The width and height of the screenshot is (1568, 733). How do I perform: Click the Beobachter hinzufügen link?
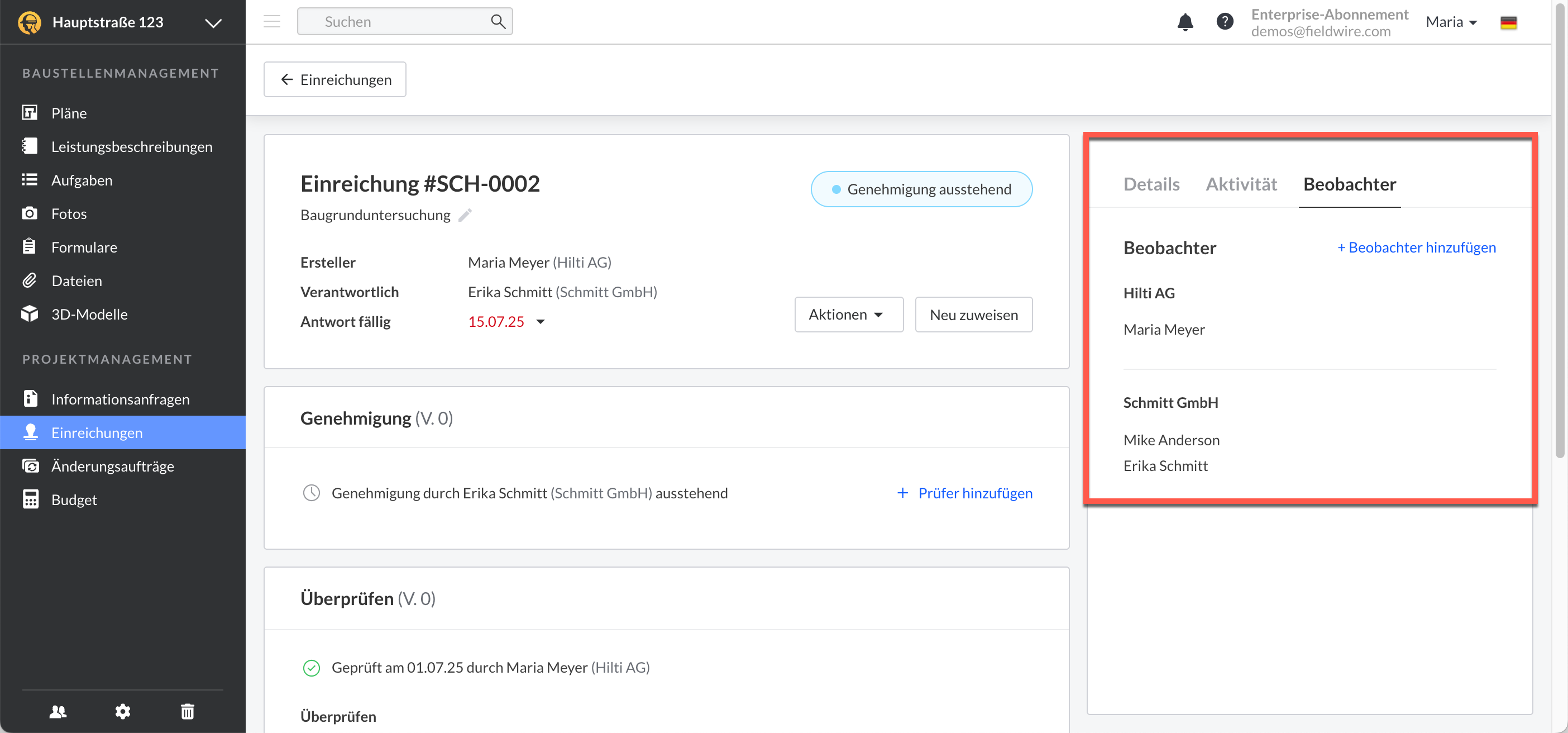pos(1416,247)
